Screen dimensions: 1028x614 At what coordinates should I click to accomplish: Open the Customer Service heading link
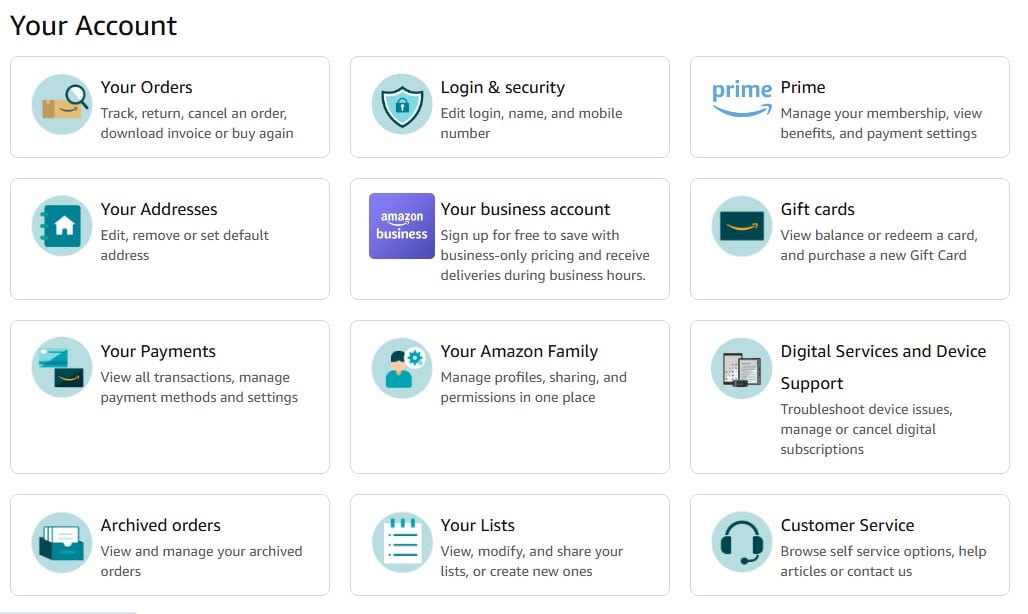(847, 526)
